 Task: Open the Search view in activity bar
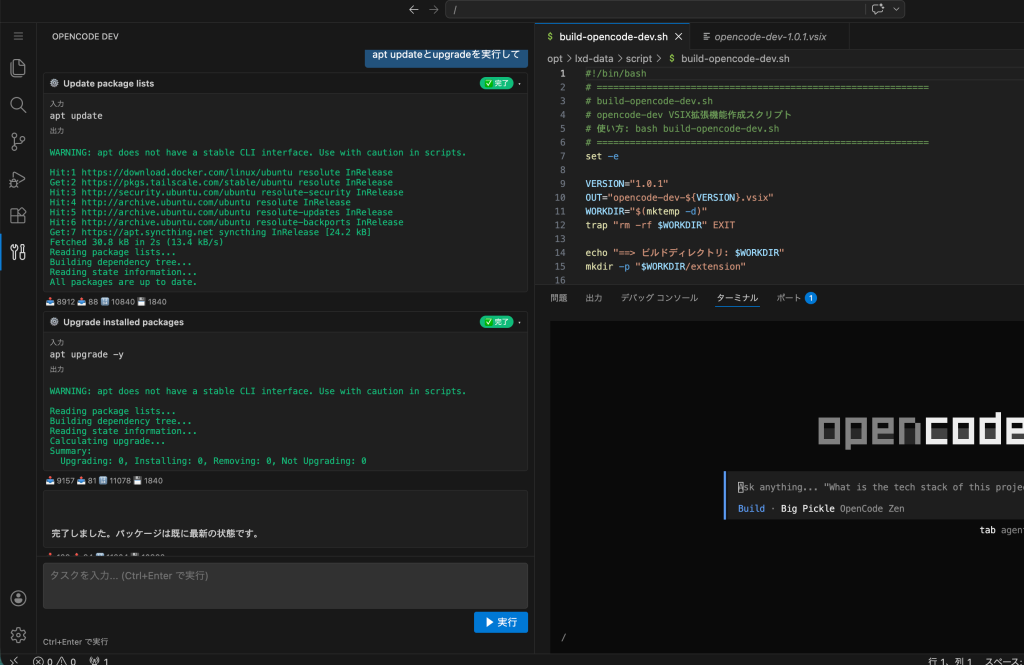17,105
